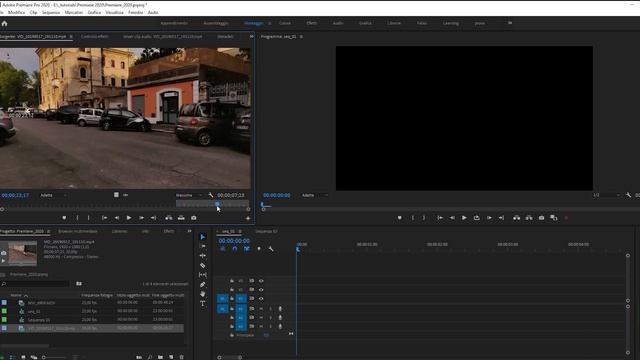
Task: Open the Sequenza menu
Action: tap(51, 13)
